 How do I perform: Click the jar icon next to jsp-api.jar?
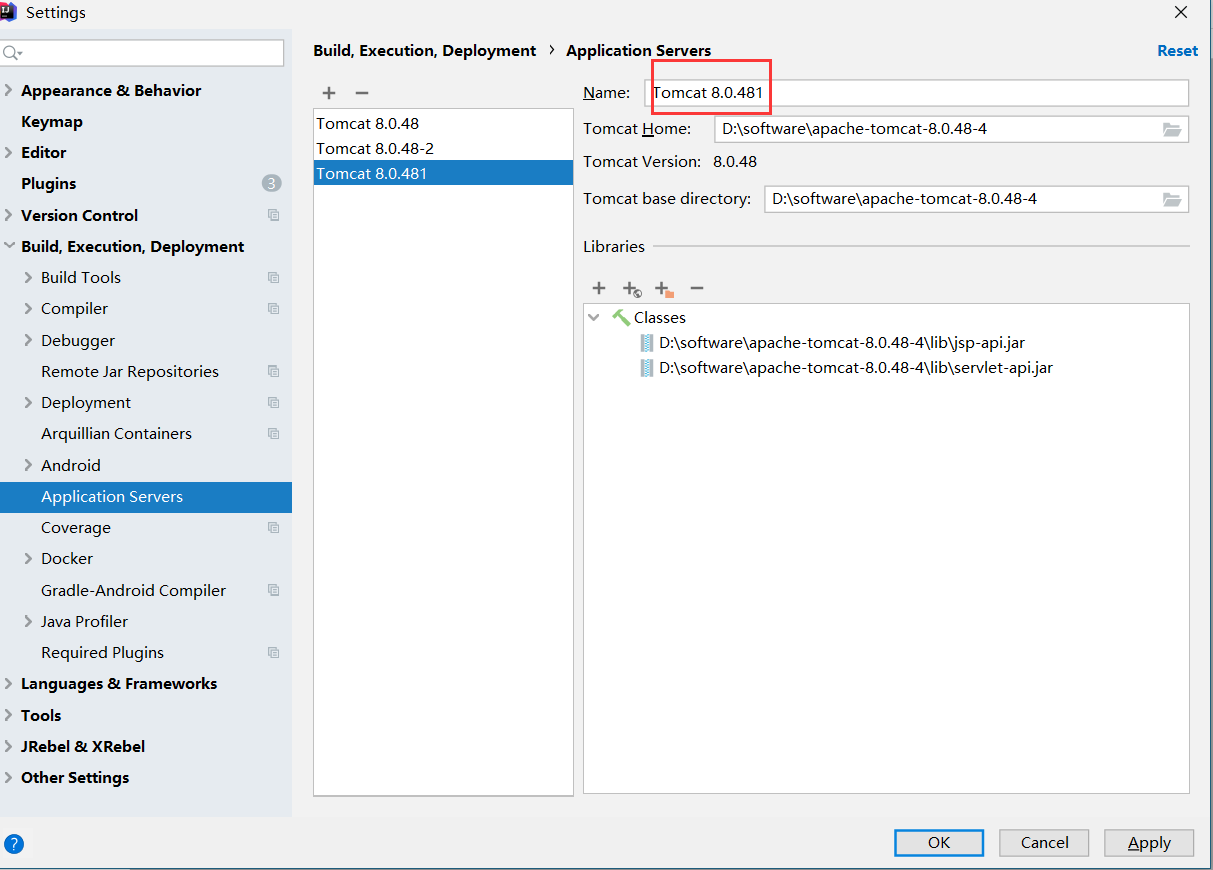[x=647, y=343]
